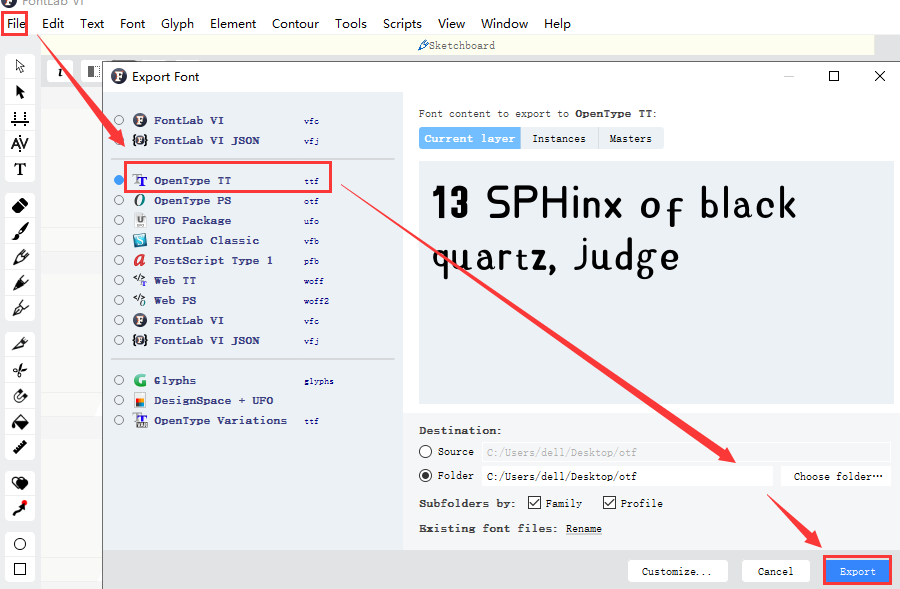900x589 pixels.
Task: Choose the Web TT woff radio button
Action: click(x=119, y=280)
